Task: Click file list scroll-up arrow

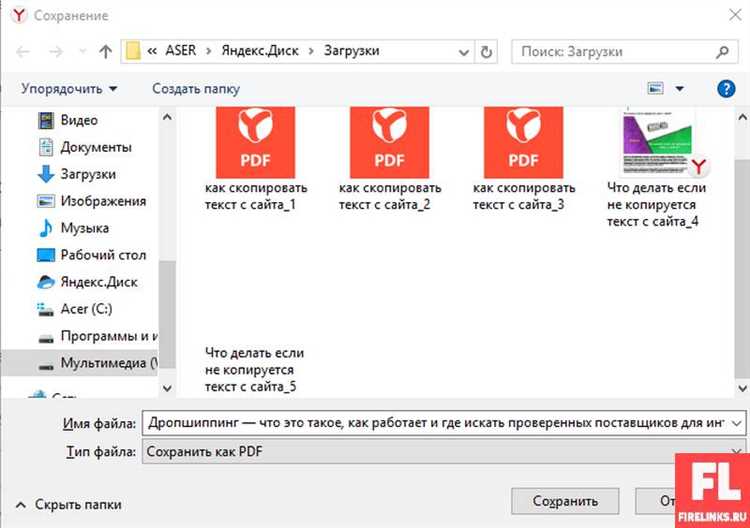Action: click(x=742, y=116)
